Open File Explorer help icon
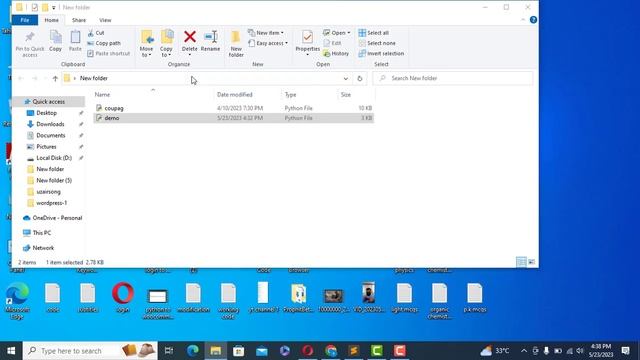This screenshot has width=640, height=360. tap(533, 20)
